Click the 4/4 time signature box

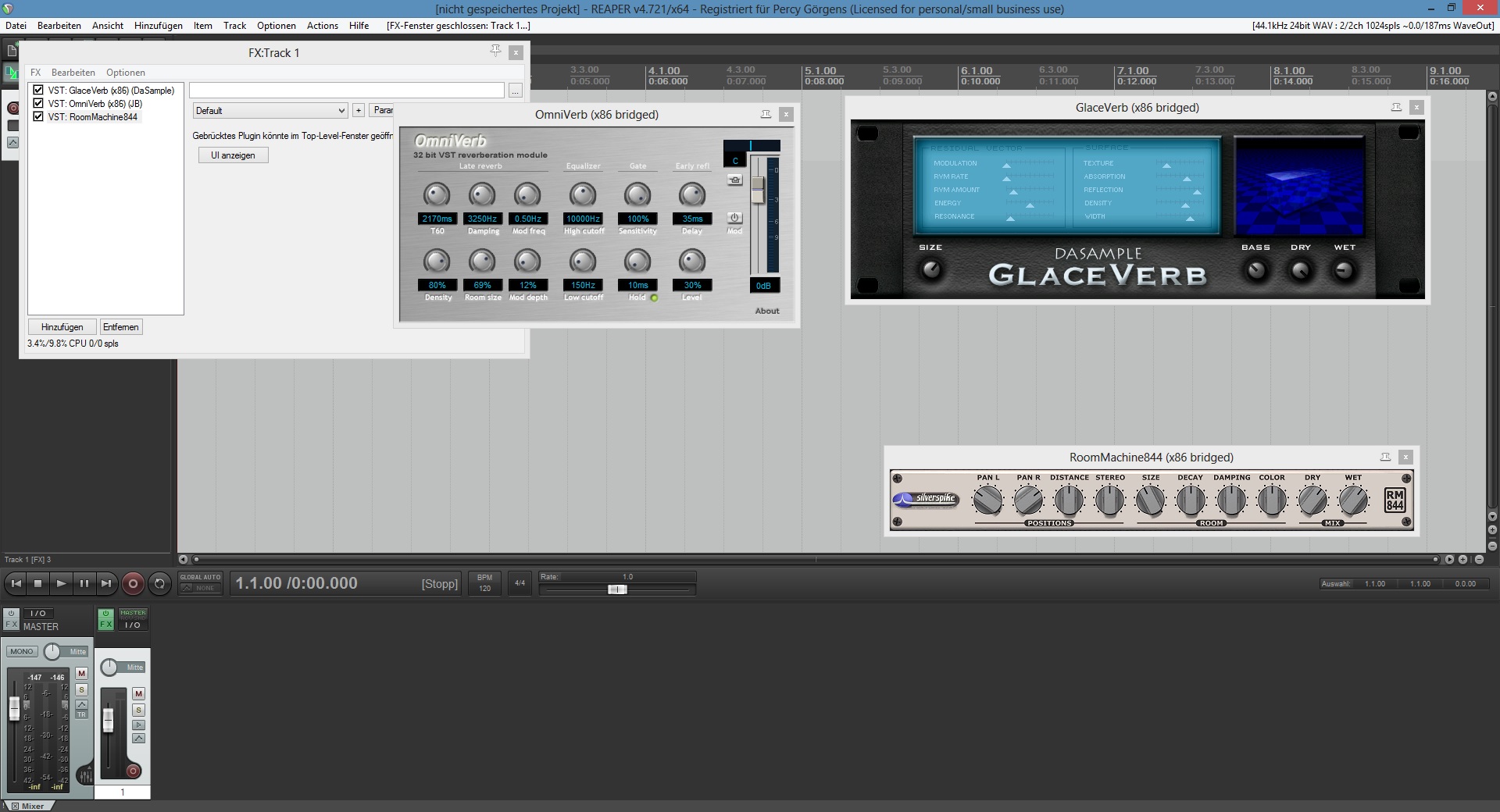point(520,583)
